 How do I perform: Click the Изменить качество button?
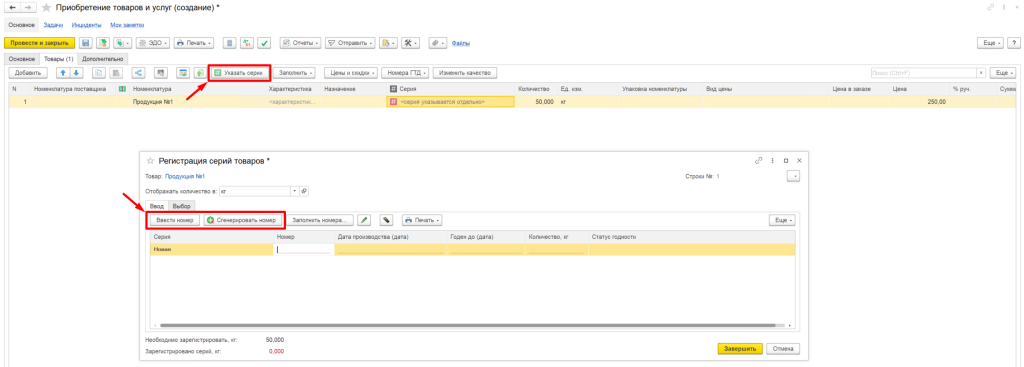tap(464, 72)
